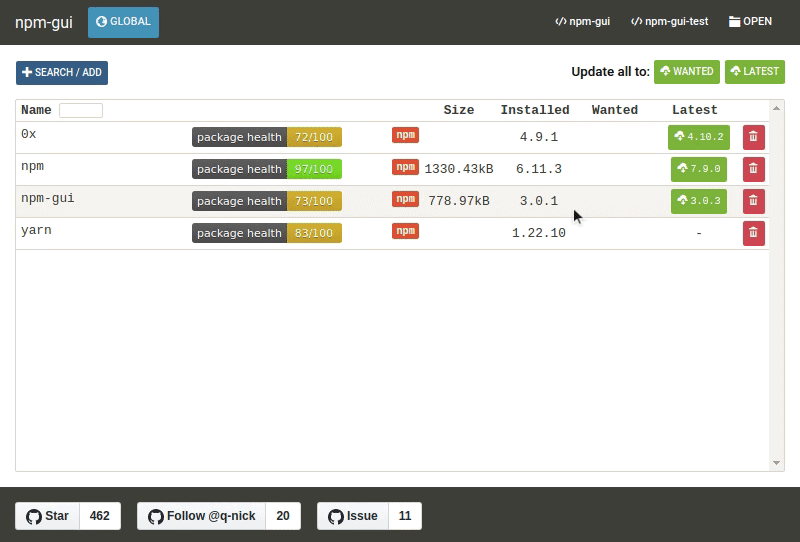800x542 pixels.
Task: Click installed version 1.22.10
Action: coord(539,233)
